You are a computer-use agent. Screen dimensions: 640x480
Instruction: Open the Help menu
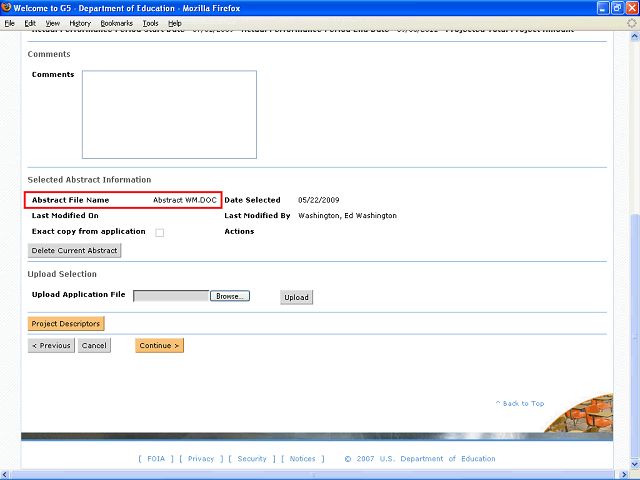pyautogui.click(x=175, y=23)
